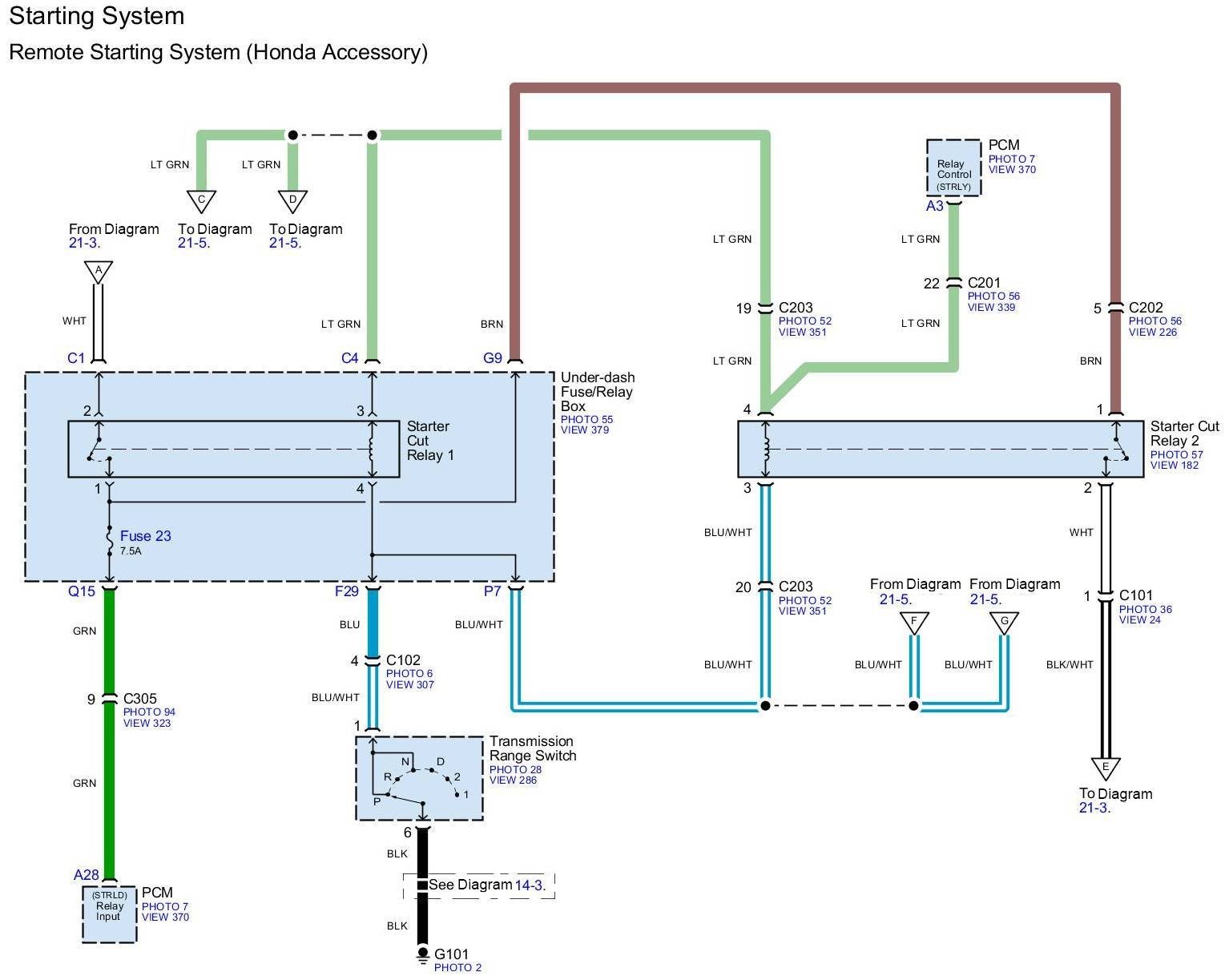Open PHOTO 55 for Under-dash Fuse/Relay Box
The image size is (1229, 980).
pos(586,419)
